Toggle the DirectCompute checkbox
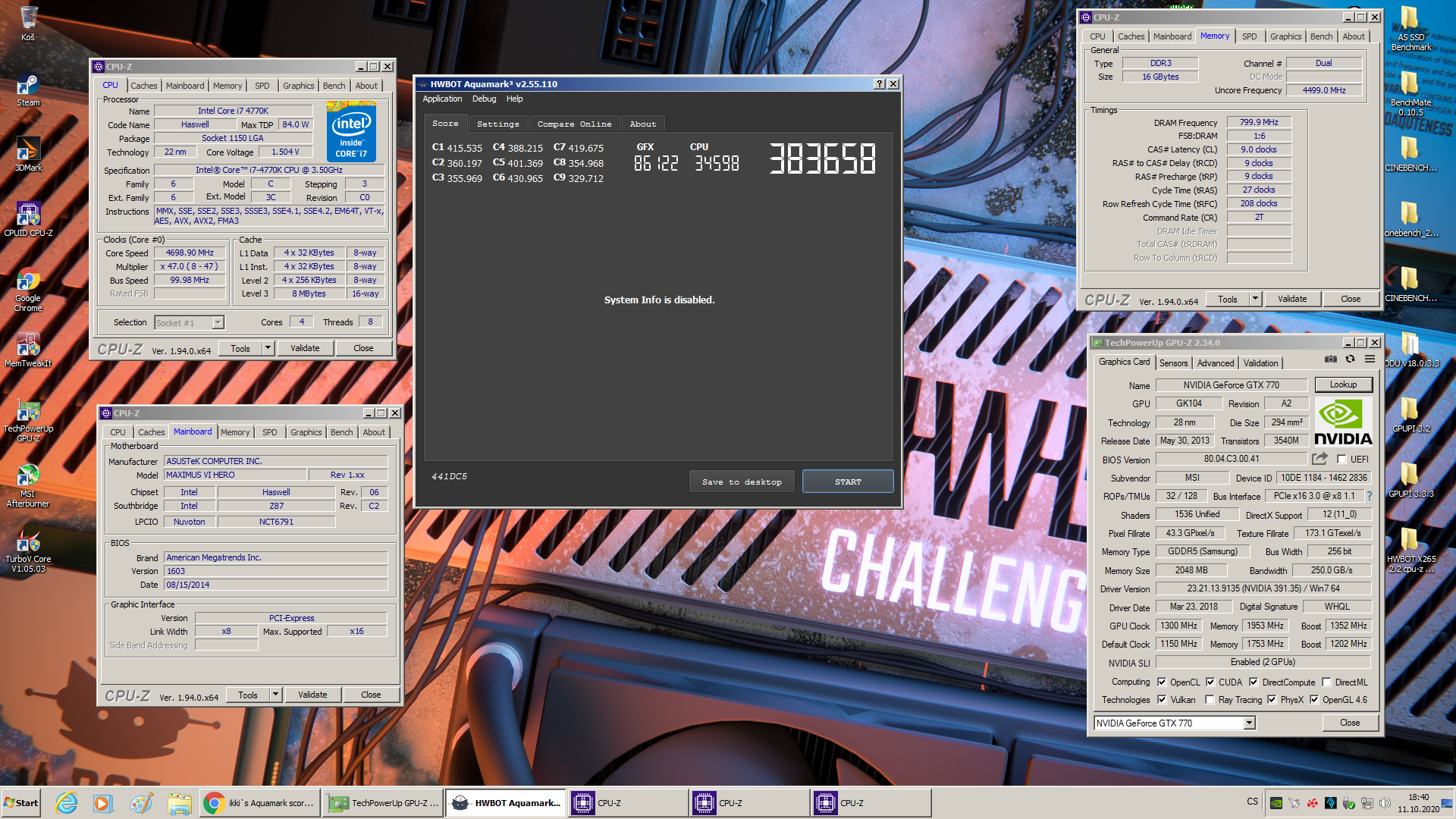The width and height of the screenshot is (1456, 819). (x=1254, y=682)
